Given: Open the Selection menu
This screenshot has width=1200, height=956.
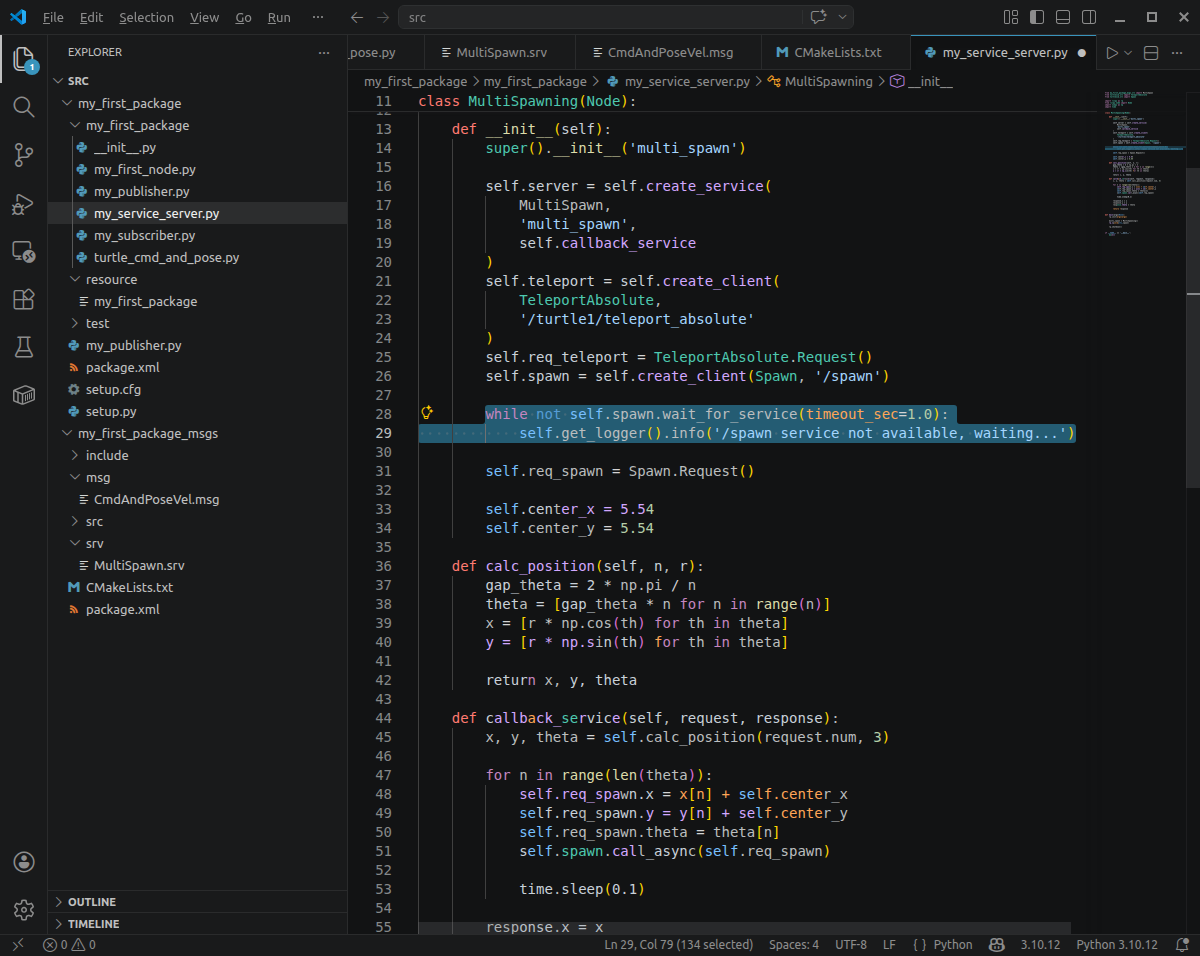Looking at the screenshot, I should [146, 17].
